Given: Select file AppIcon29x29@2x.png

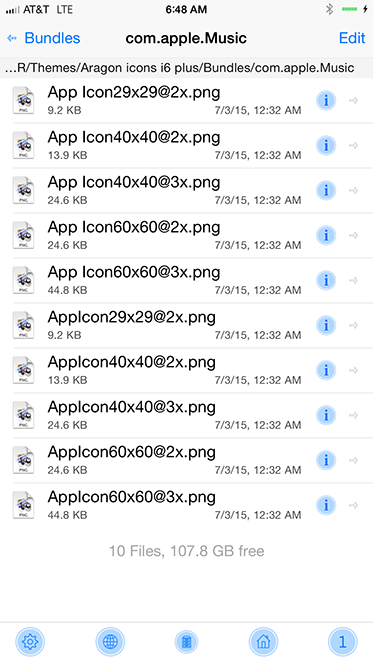Looking at the screenshot, I should click(186, 326).
